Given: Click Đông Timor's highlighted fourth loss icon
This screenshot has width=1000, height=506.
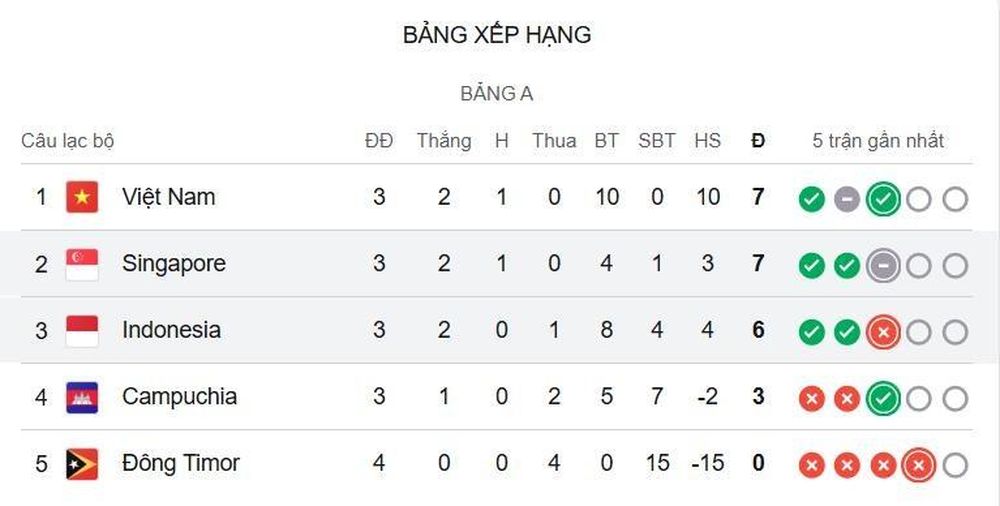Looking at the screenshot, I should click(919, 465).
